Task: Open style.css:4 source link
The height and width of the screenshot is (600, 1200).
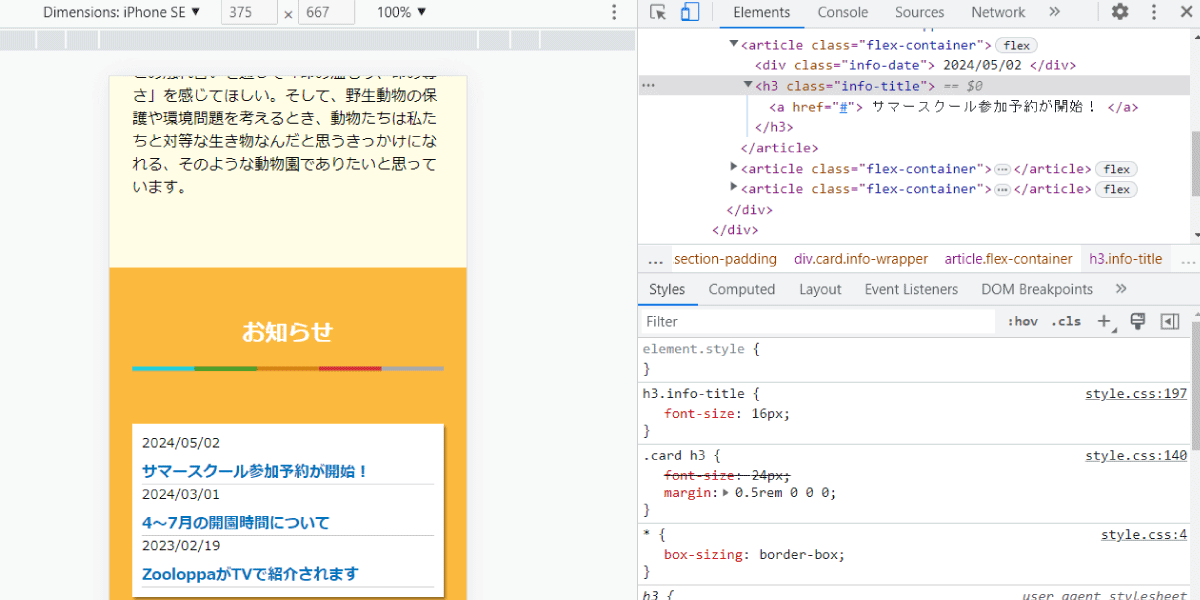Action: click(1144, 535)
